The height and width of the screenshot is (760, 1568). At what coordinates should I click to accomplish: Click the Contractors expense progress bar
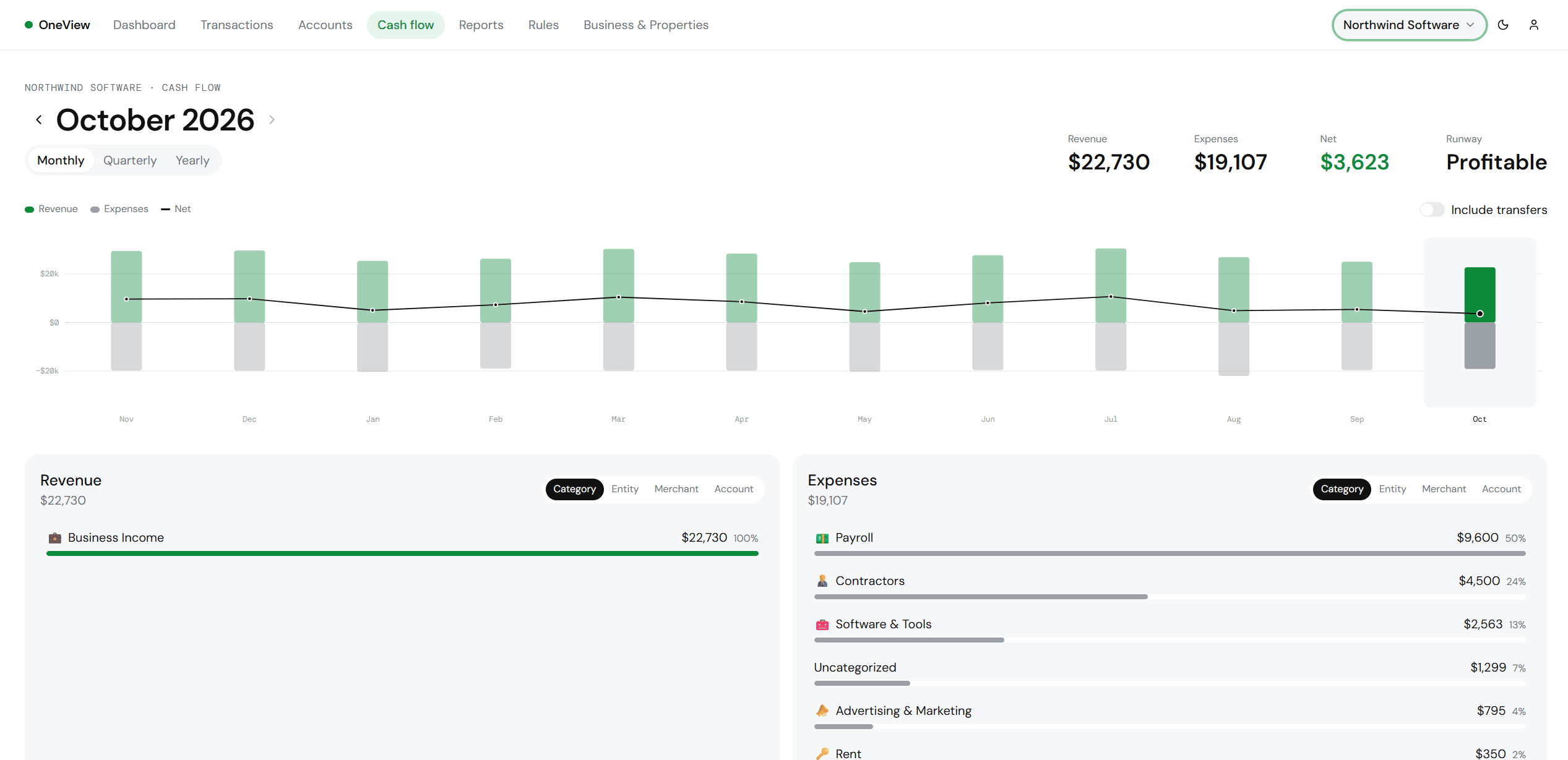coord(1170,597)
